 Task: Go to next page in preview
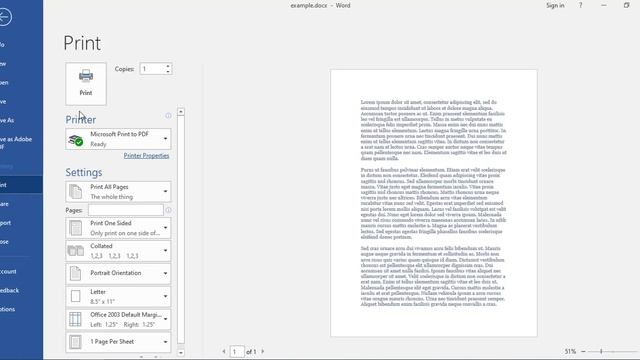(262, 351)
